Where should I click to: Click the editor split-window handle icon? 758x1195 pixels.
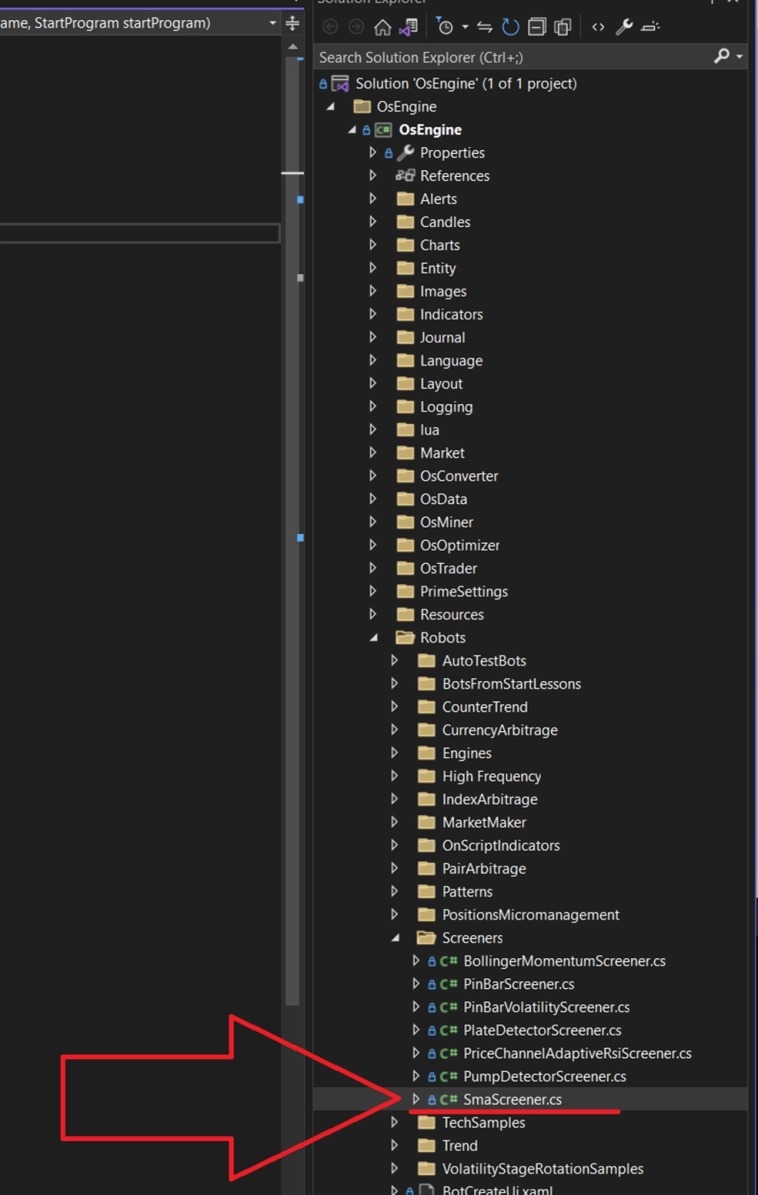point(292,22)
